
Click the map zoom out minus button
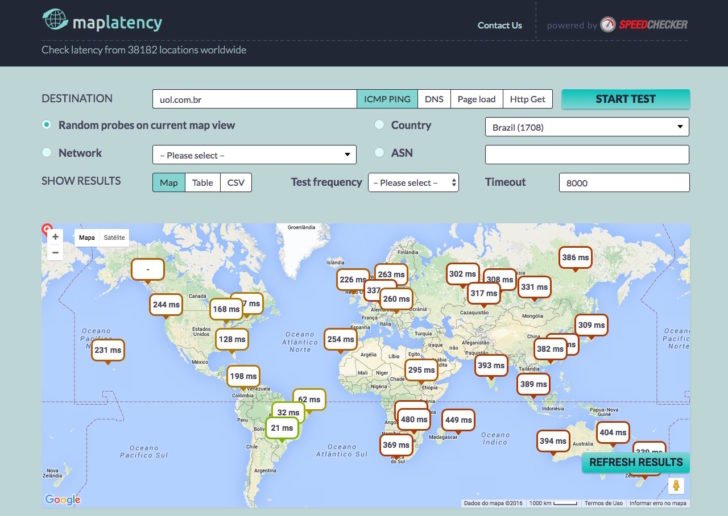click(55, 253)
